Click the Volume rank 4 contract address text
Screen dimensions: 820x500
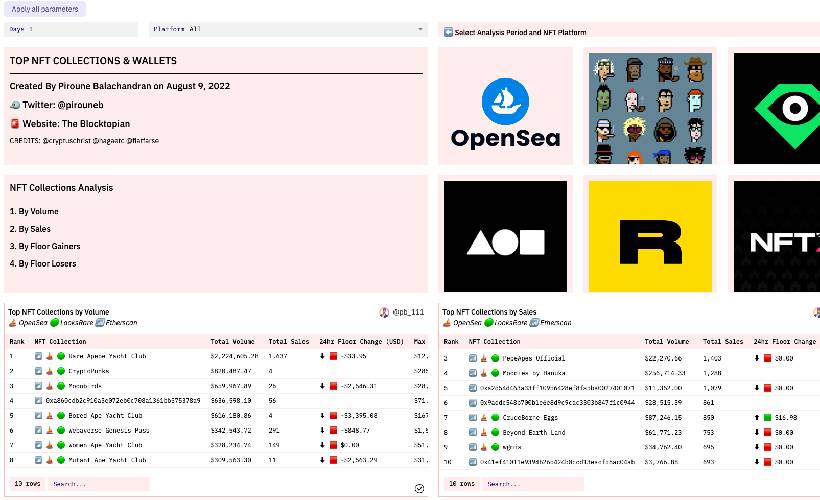point(123,401)
